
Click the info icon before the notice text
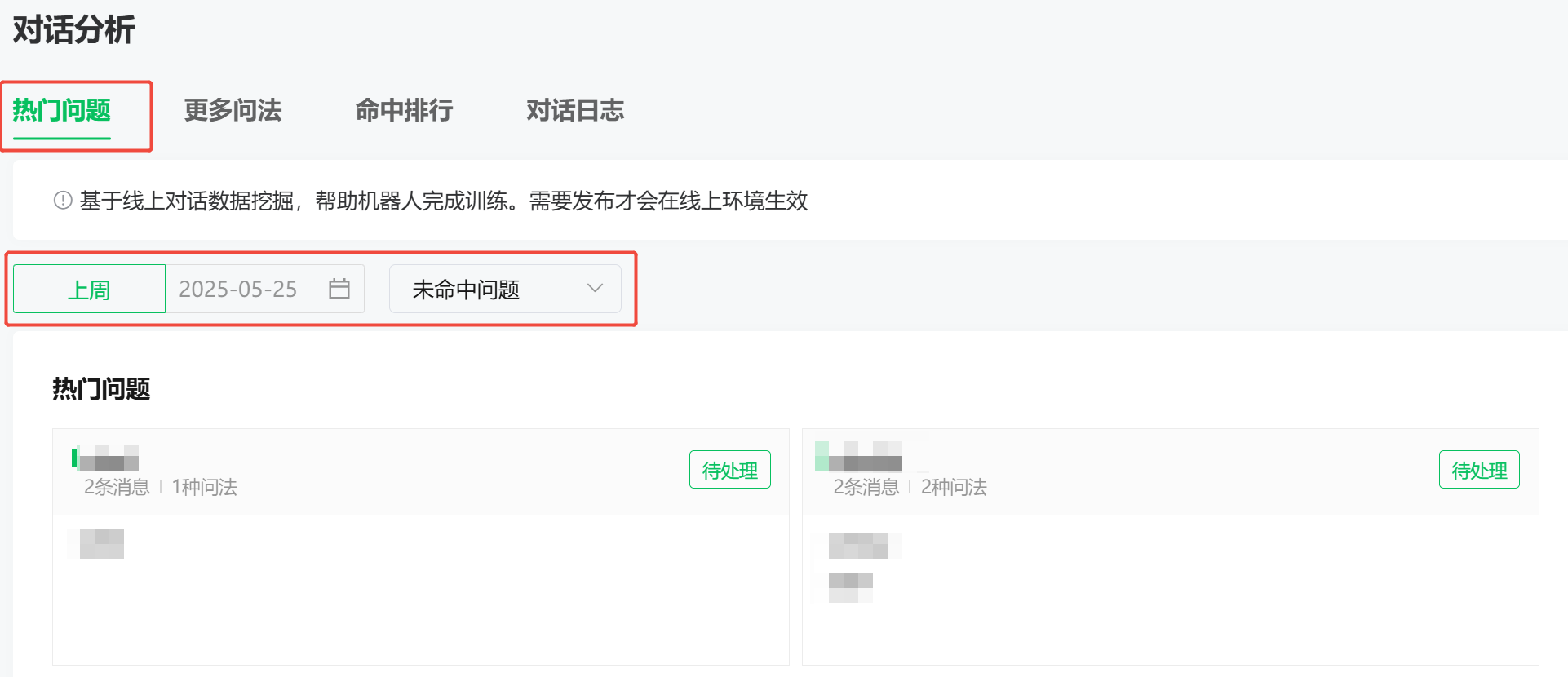tap(63, 201)
